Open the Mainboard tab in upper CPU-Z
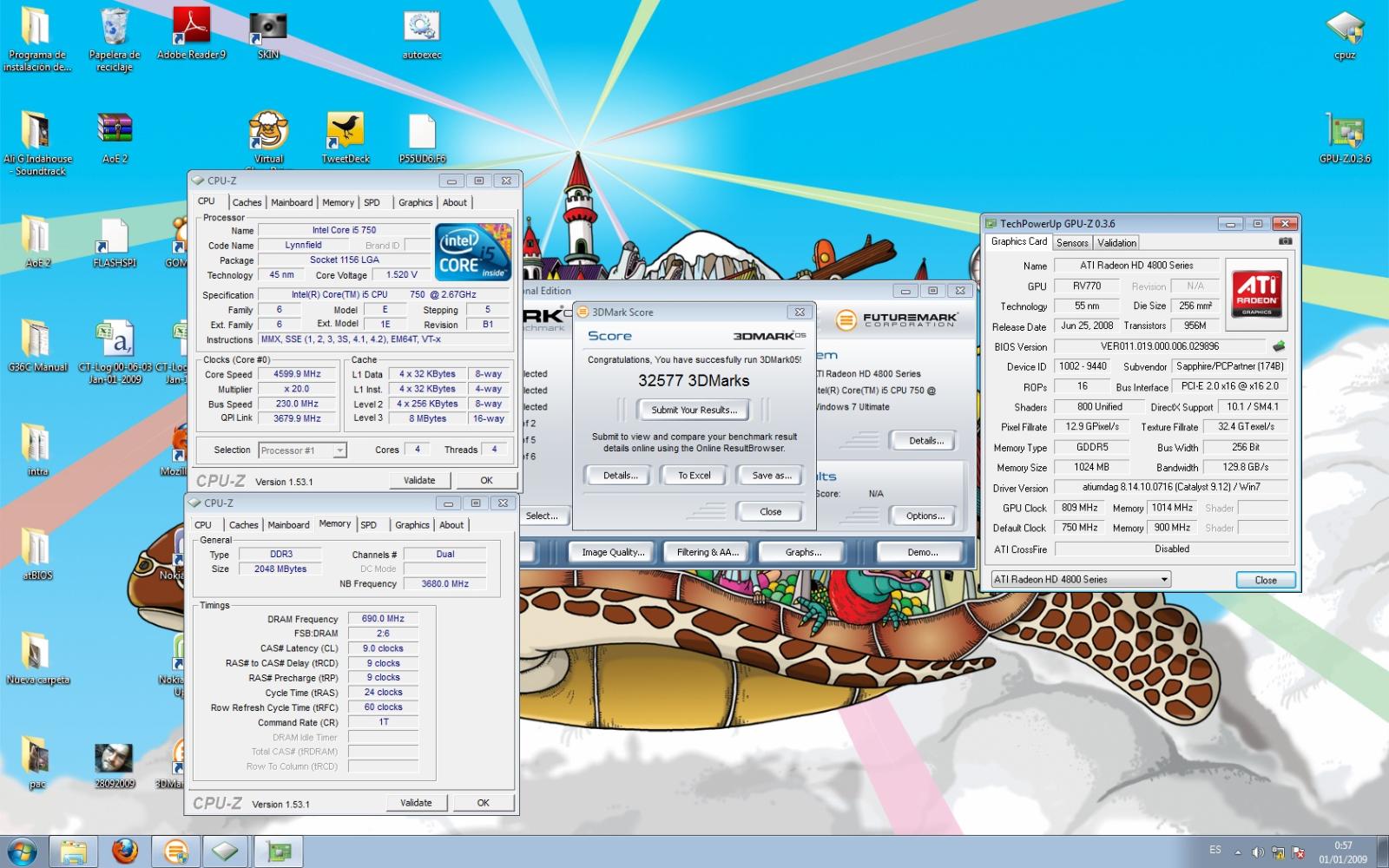 tap(292, 202)
